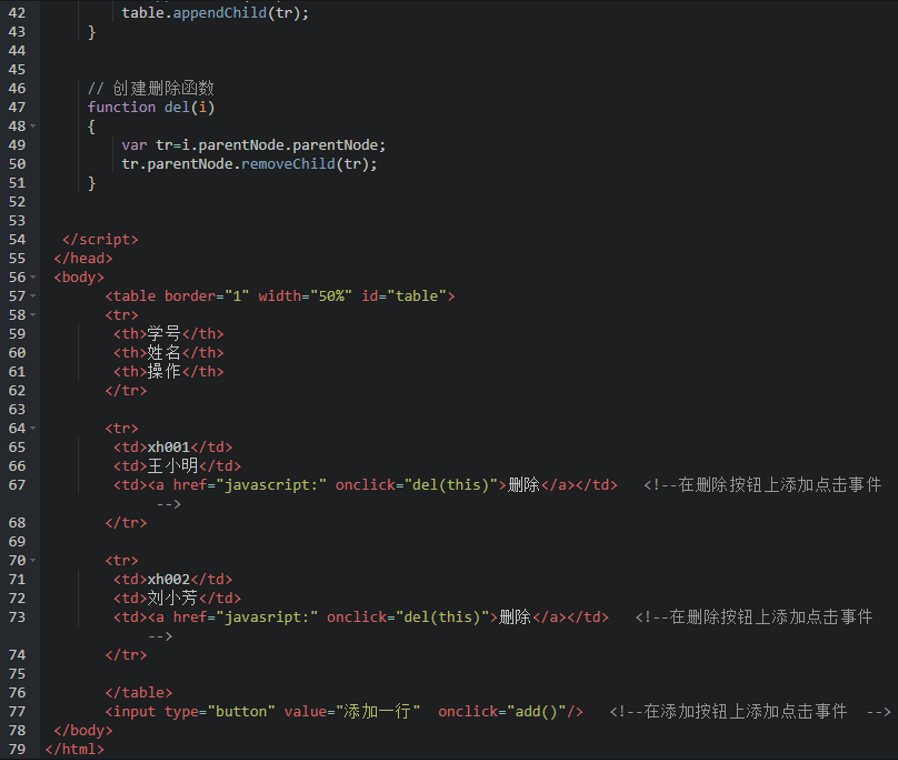This screenshot has height=760, width=898.
Task: Click the opening <body> tag
Action: (79, 277)
